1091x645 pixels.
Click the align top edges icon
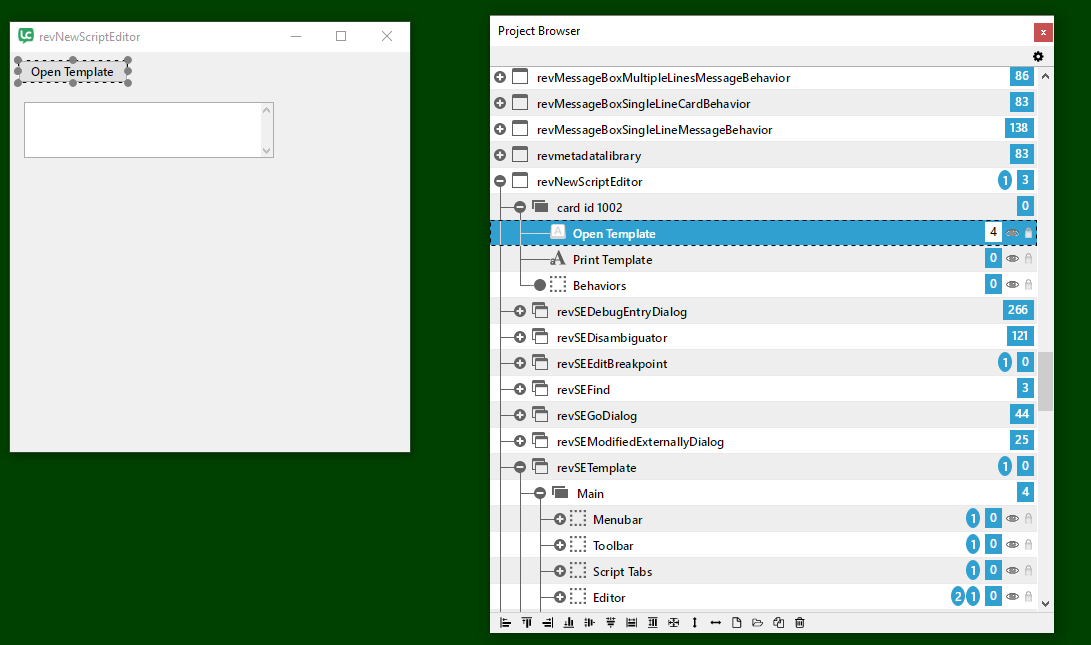527,623
